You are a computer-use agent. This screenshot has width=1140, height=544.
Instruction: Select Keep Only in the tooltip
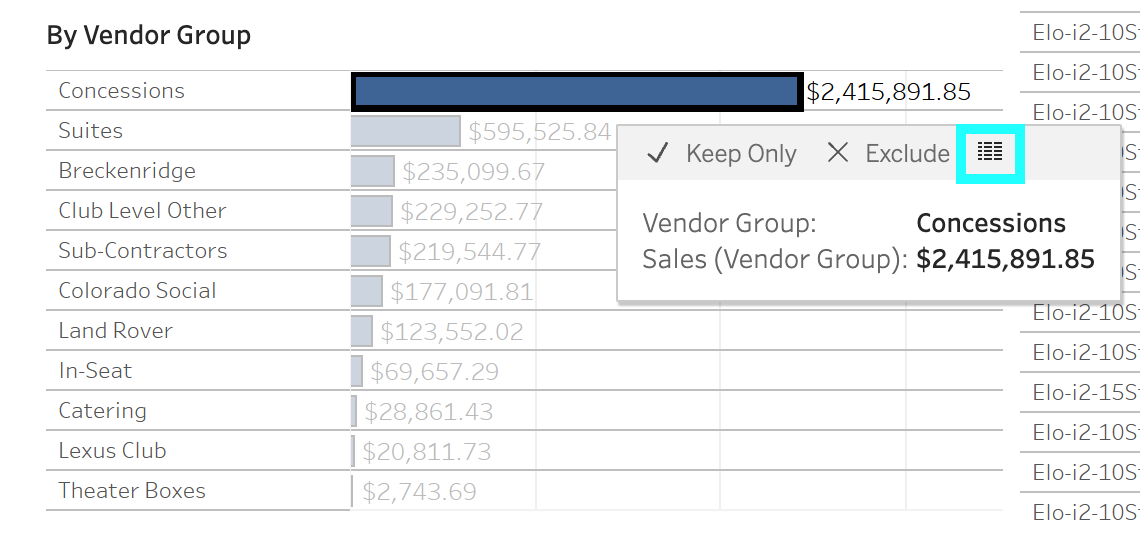tap(740, 154)
